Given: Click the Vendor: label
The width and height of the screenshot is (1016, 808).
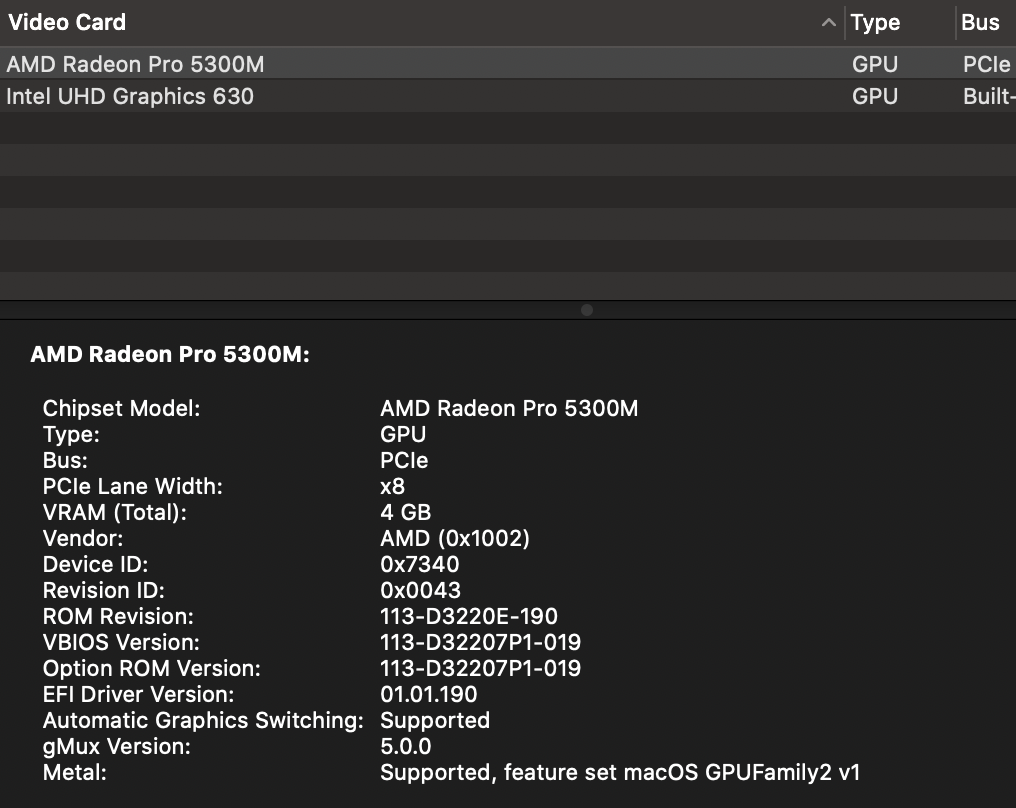Looking at the screenshot, I should [83, 538].
